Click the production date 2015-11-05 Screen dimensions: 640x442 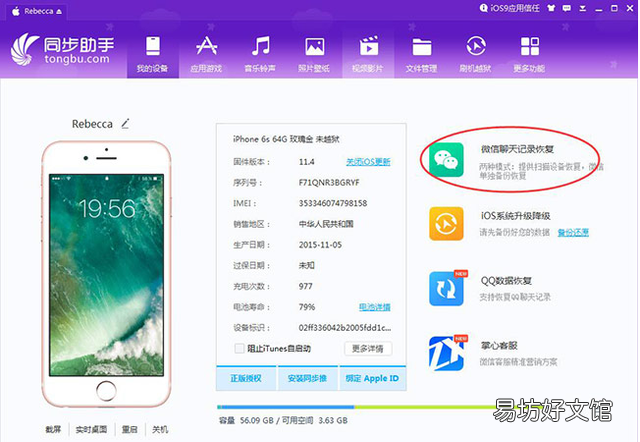pyautogui.click(x=320, y=245)
